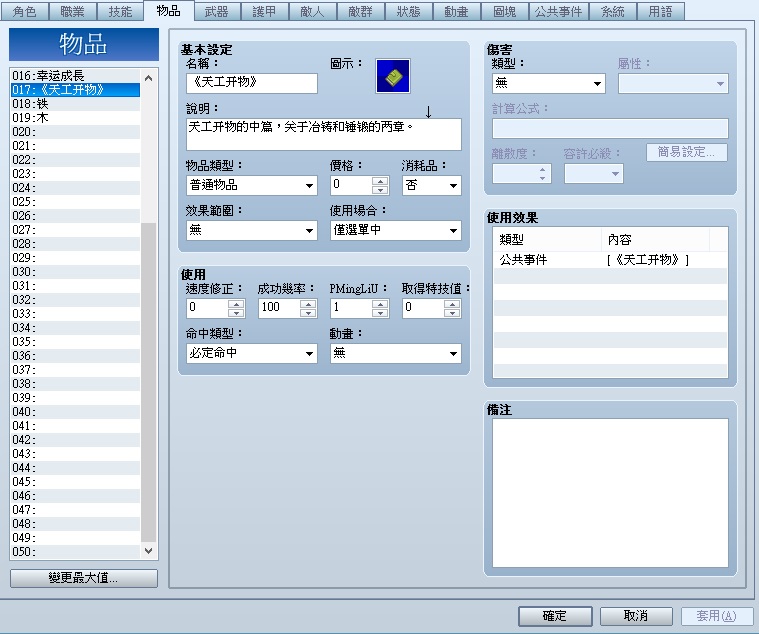Image resolution: width=759 pixels, height=634 pixels.
Task: Open the 使用場合 dropdown
Action: (x=395, y=230)
